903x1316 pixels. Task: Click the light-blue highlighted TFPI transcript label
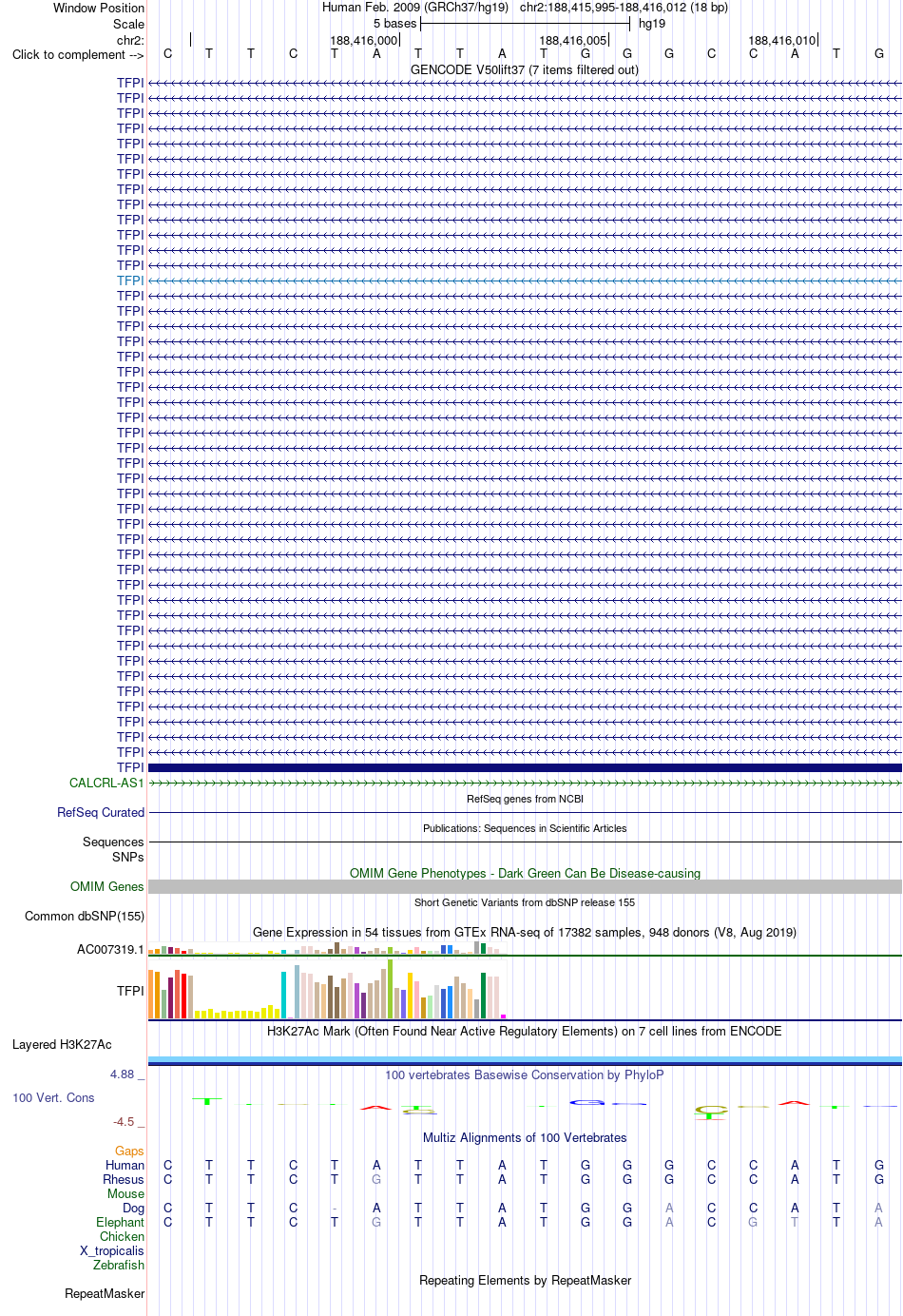130,281
